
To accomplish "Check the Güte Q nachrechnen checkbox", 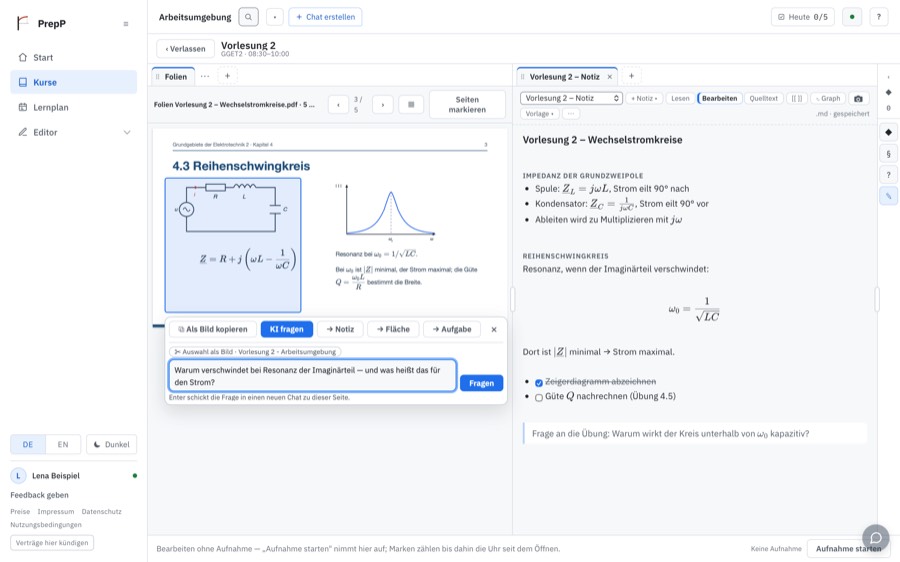I will 538,397.
